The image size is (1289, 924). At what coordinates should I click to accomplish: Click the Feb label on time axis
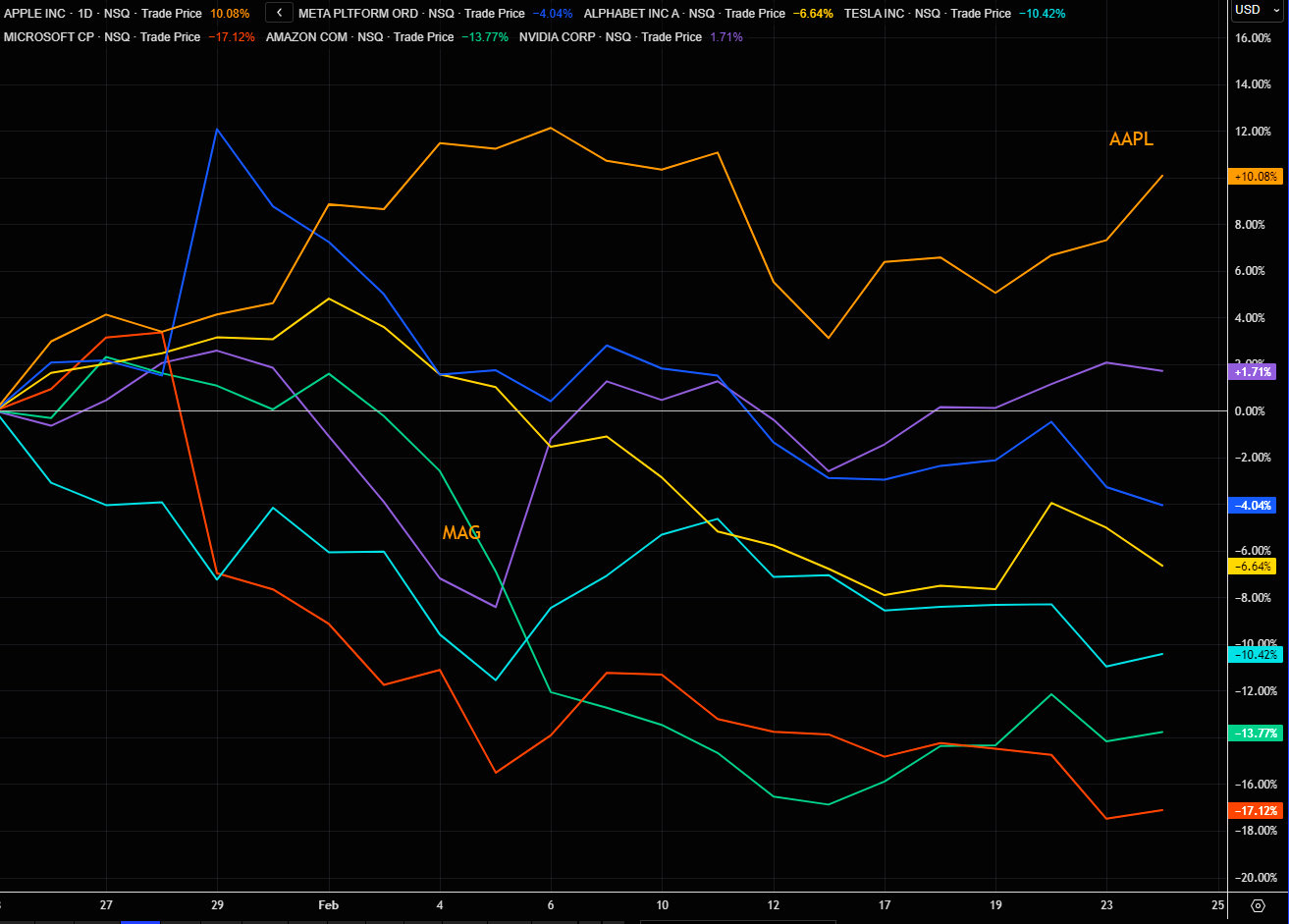[x=329, y=905]
